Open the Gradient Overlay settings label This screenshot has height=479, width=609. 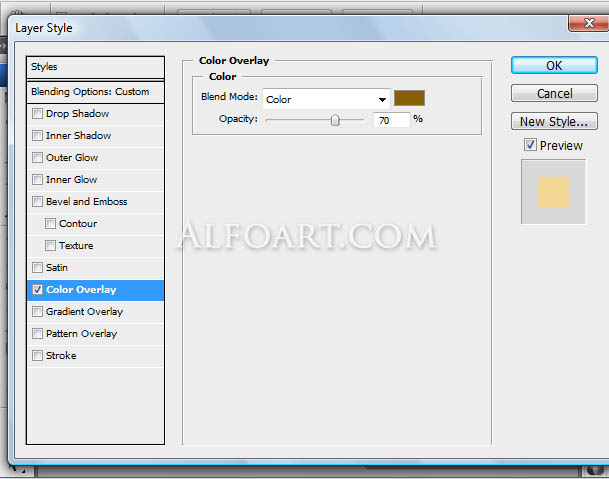pos(84,312)
